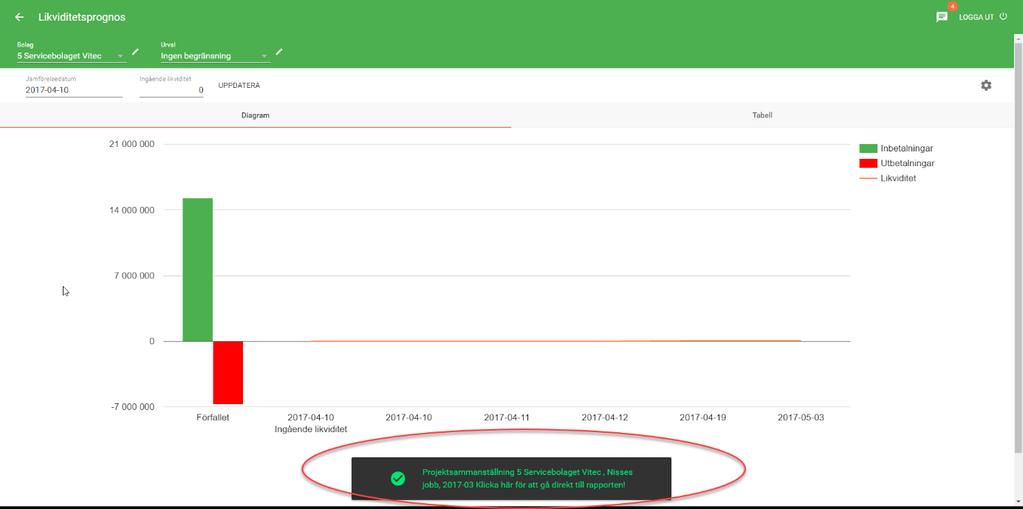Click the green checkmark icon in the notification
The width and height of the screenshot is (1023, 509).
[397, 479]
